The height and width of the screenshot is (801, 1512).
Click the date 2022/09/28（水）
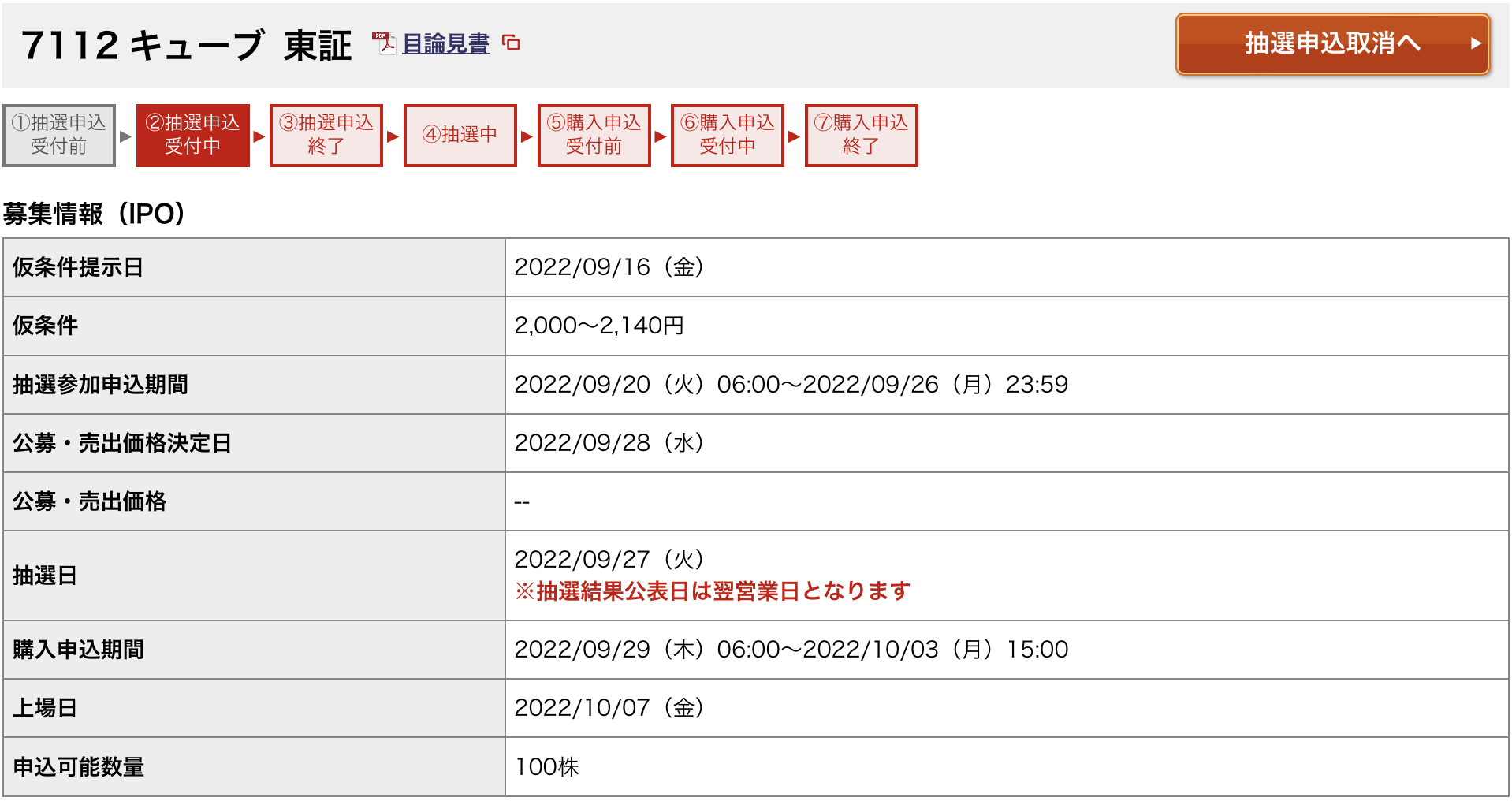[x=609, y=443]
